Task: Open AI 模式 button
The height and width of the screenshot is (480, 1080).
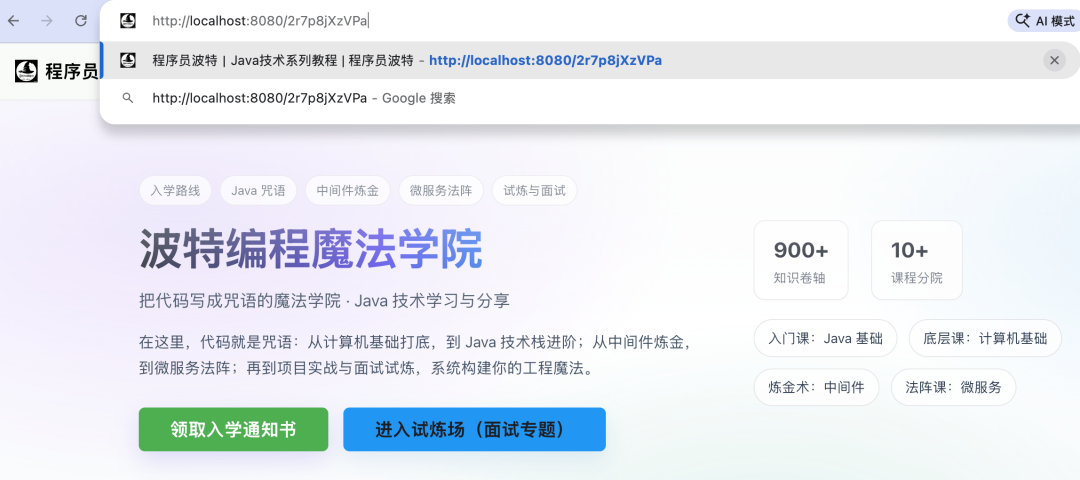Action: coord(1044,21)
